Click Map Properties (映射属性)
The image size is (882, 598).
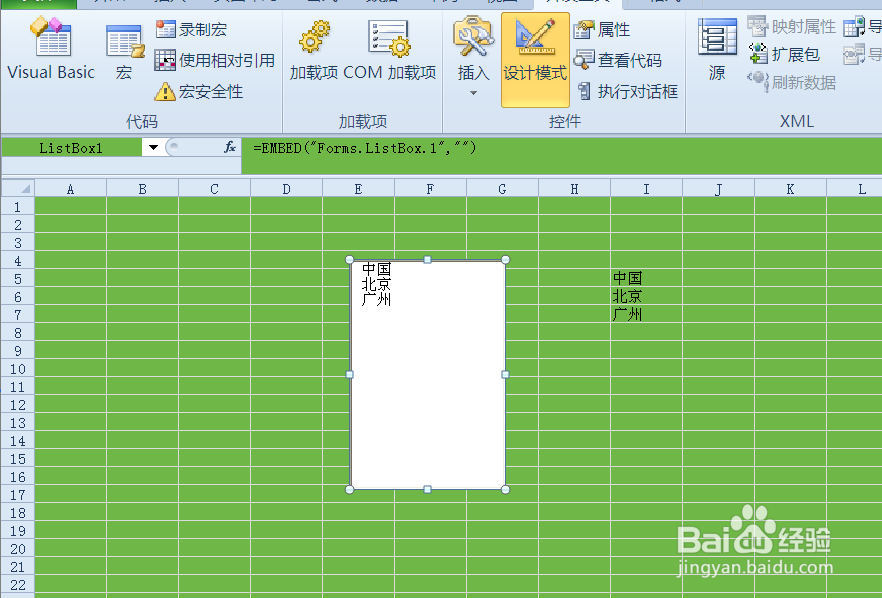coord(791,26)
